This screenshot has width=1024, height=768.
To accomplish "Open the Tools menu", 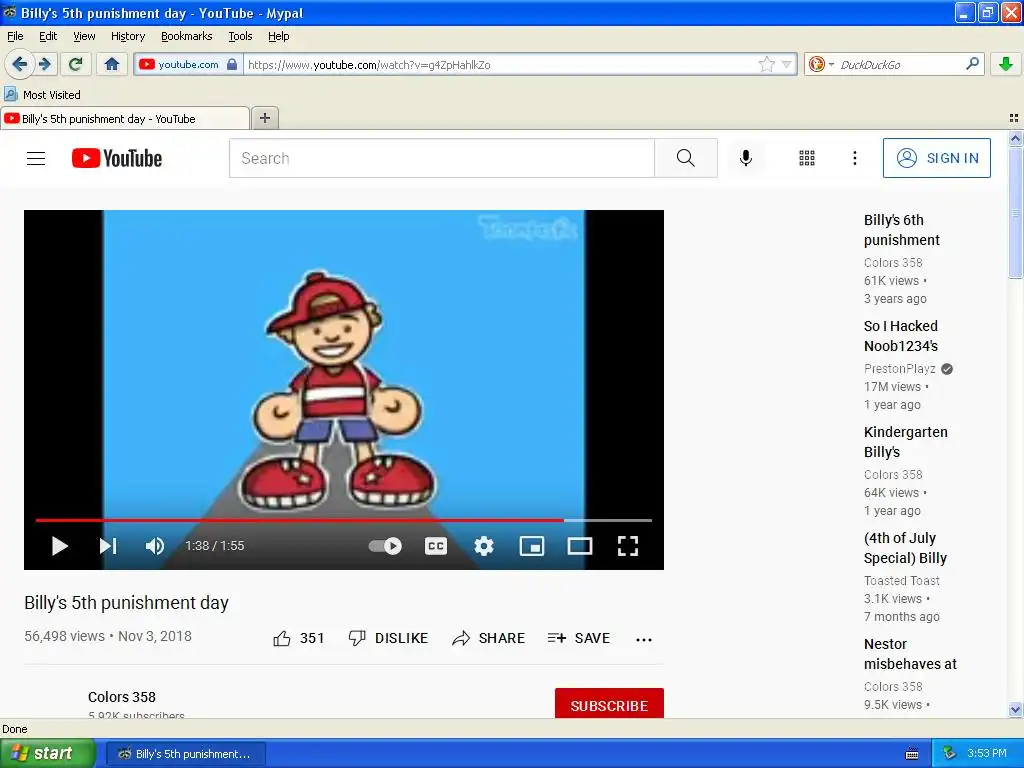I will tap(240, 36).
